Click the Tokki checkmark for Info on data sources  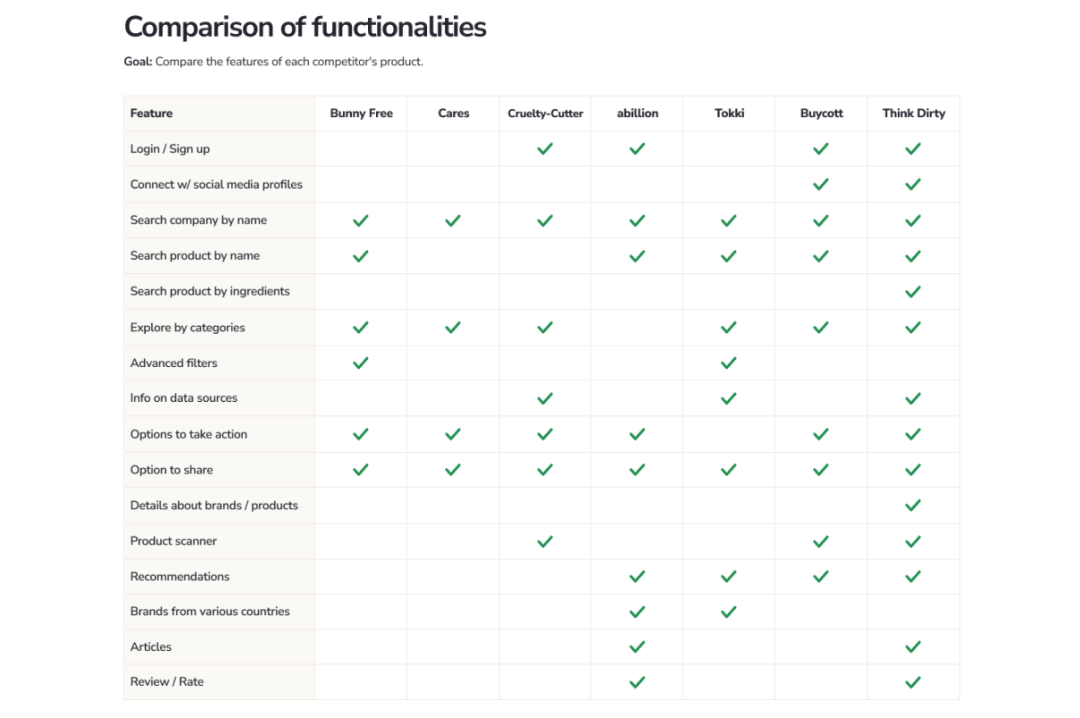point(728,398)
